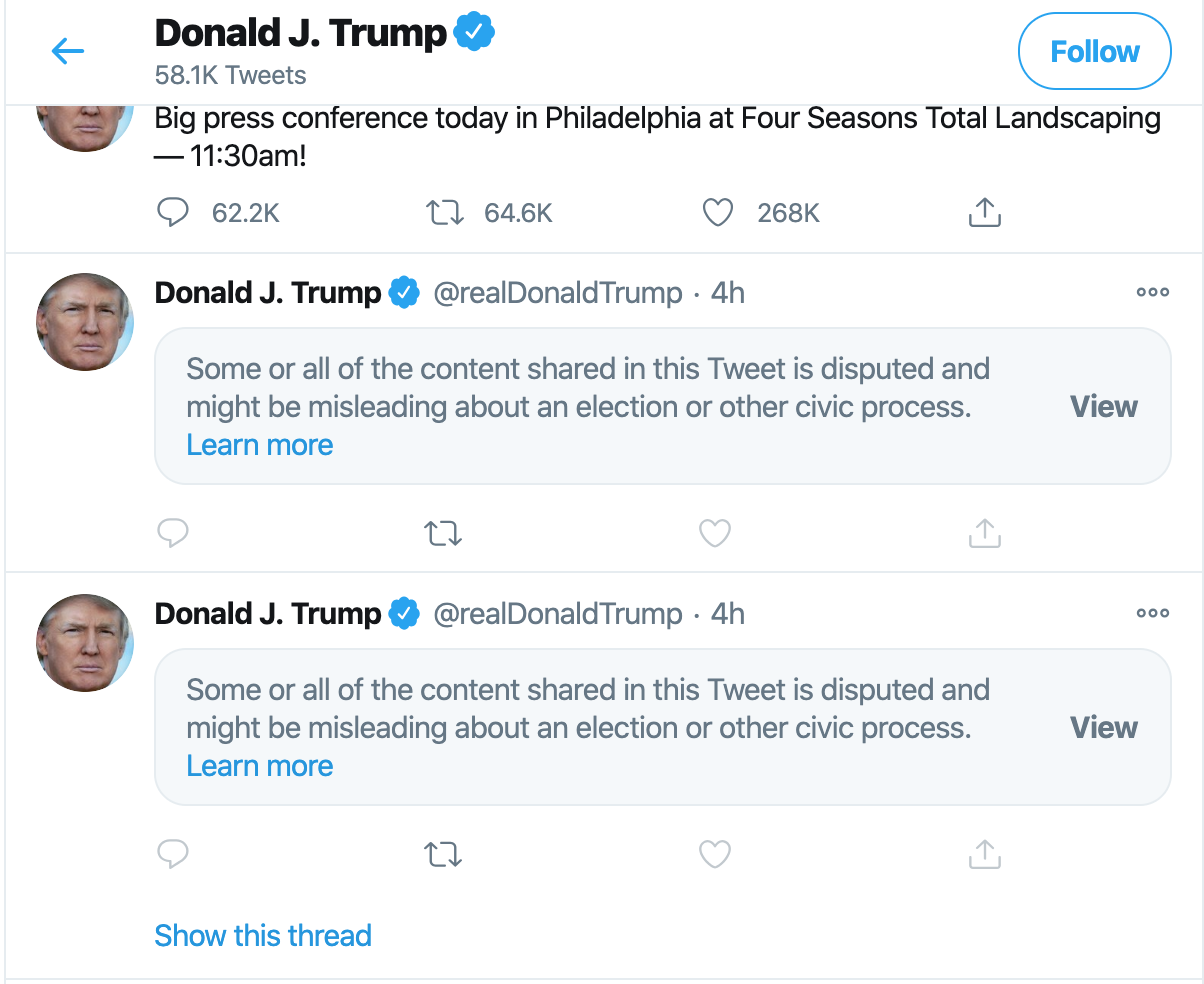Share the second disputed tweet

click(x=984, y=854)
